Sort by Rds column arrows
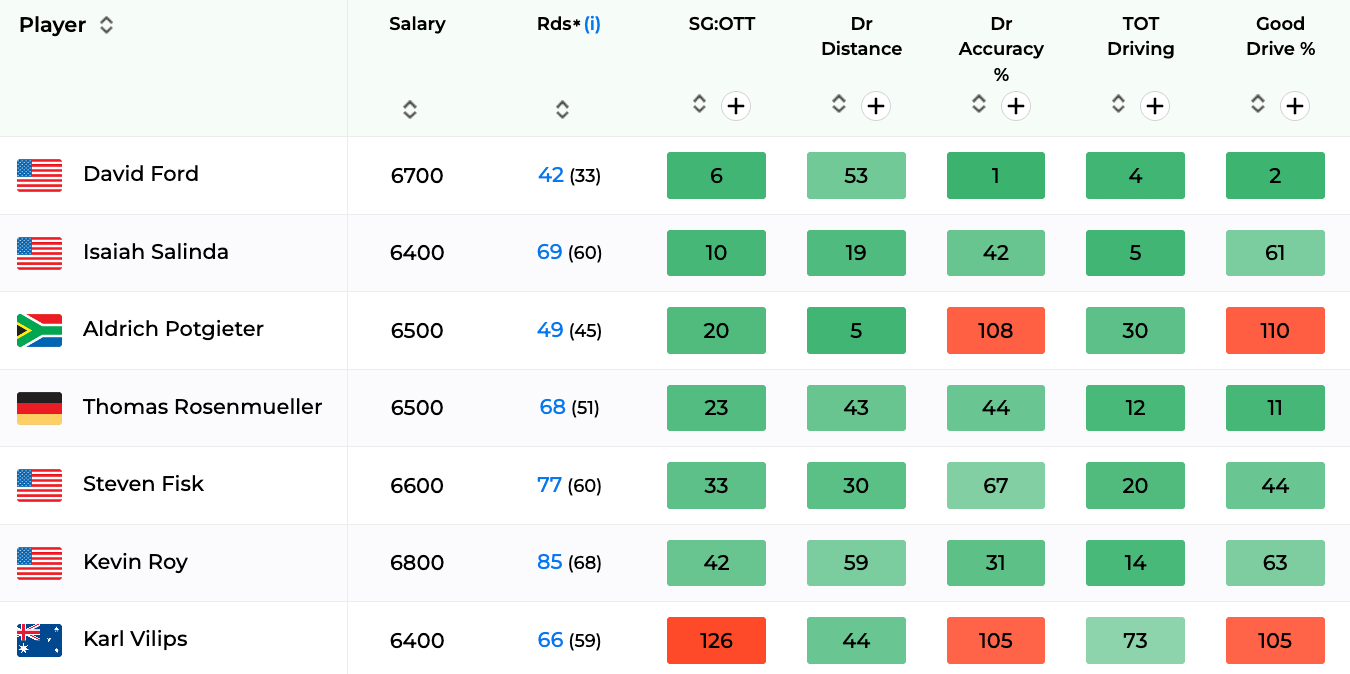1350x674 pixels. [562, 109]
